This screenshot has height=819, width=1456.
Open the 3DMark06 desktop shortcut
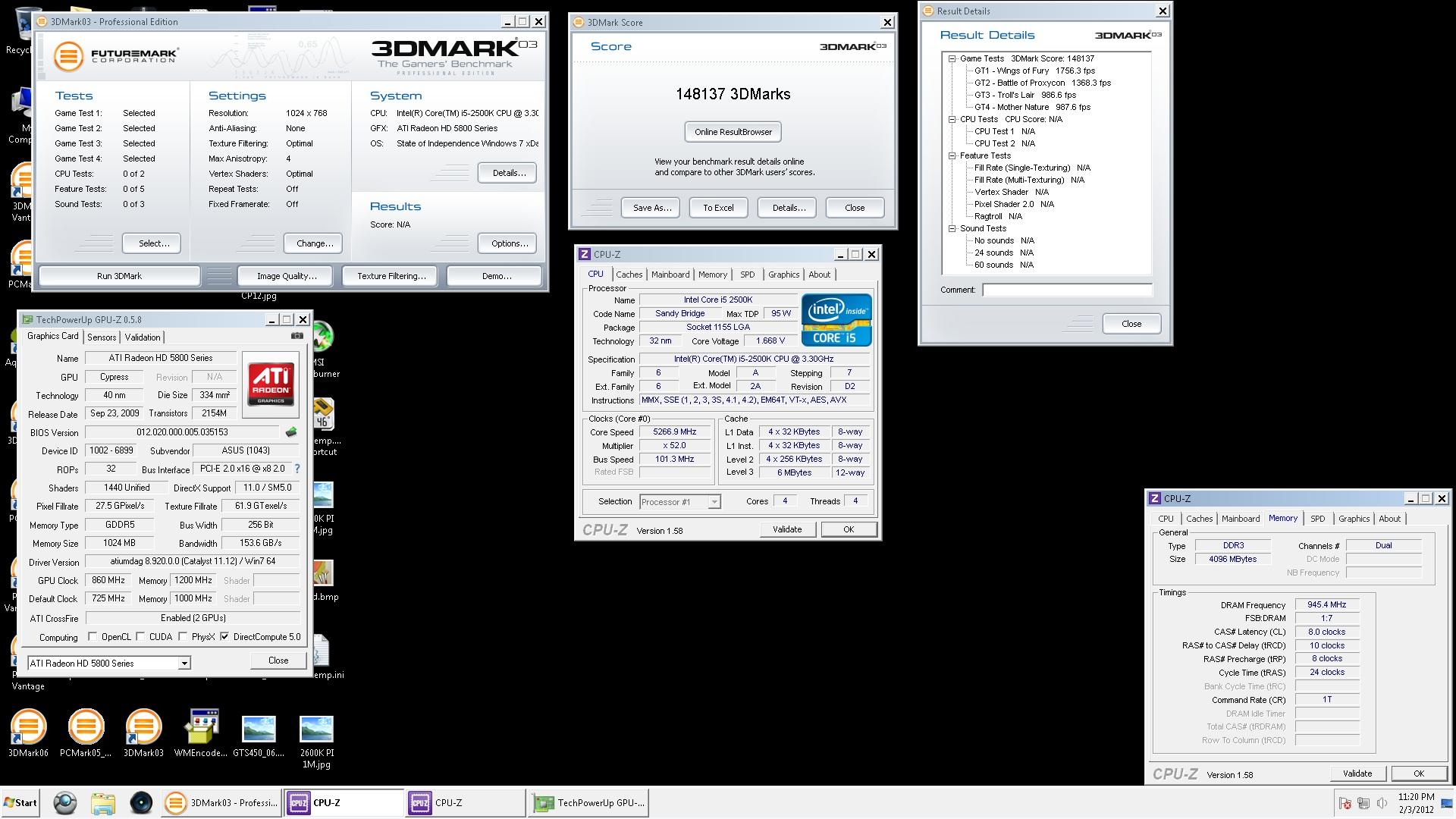(x=28, y=732)
